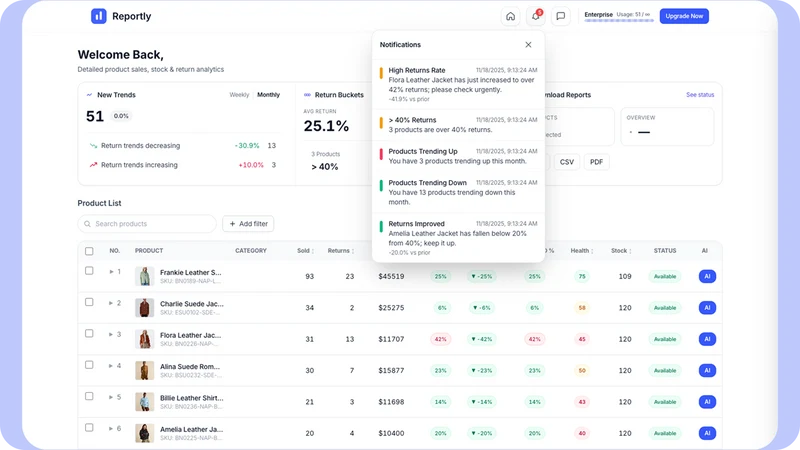Click the Upgrade Now button
The height and width of the screenshot is (450, 800).
pos(684,16)
